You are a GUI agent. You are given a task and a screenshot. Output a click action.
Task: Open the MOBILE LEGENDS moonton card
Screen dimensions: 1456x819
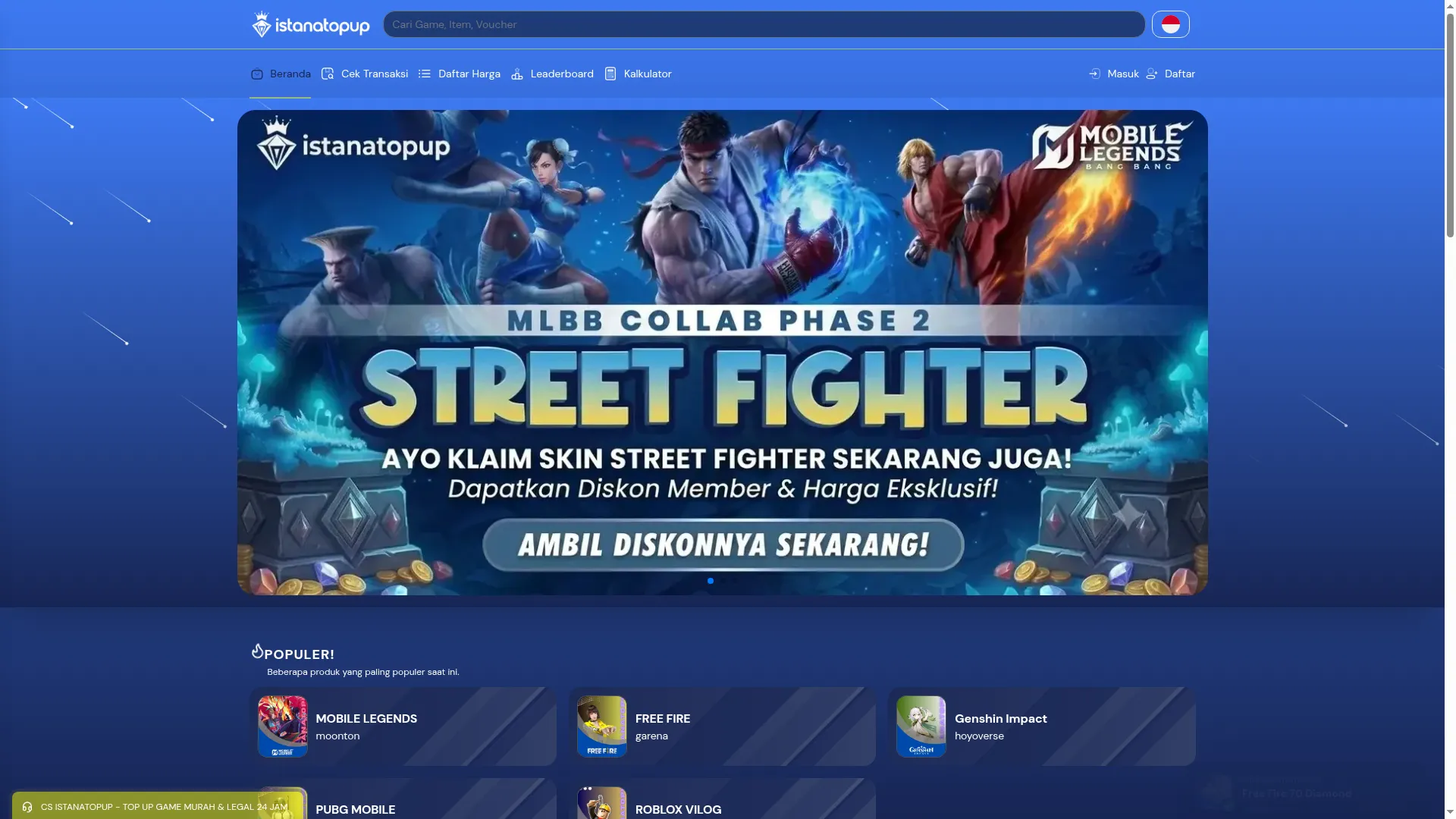[x=403, y=726]
